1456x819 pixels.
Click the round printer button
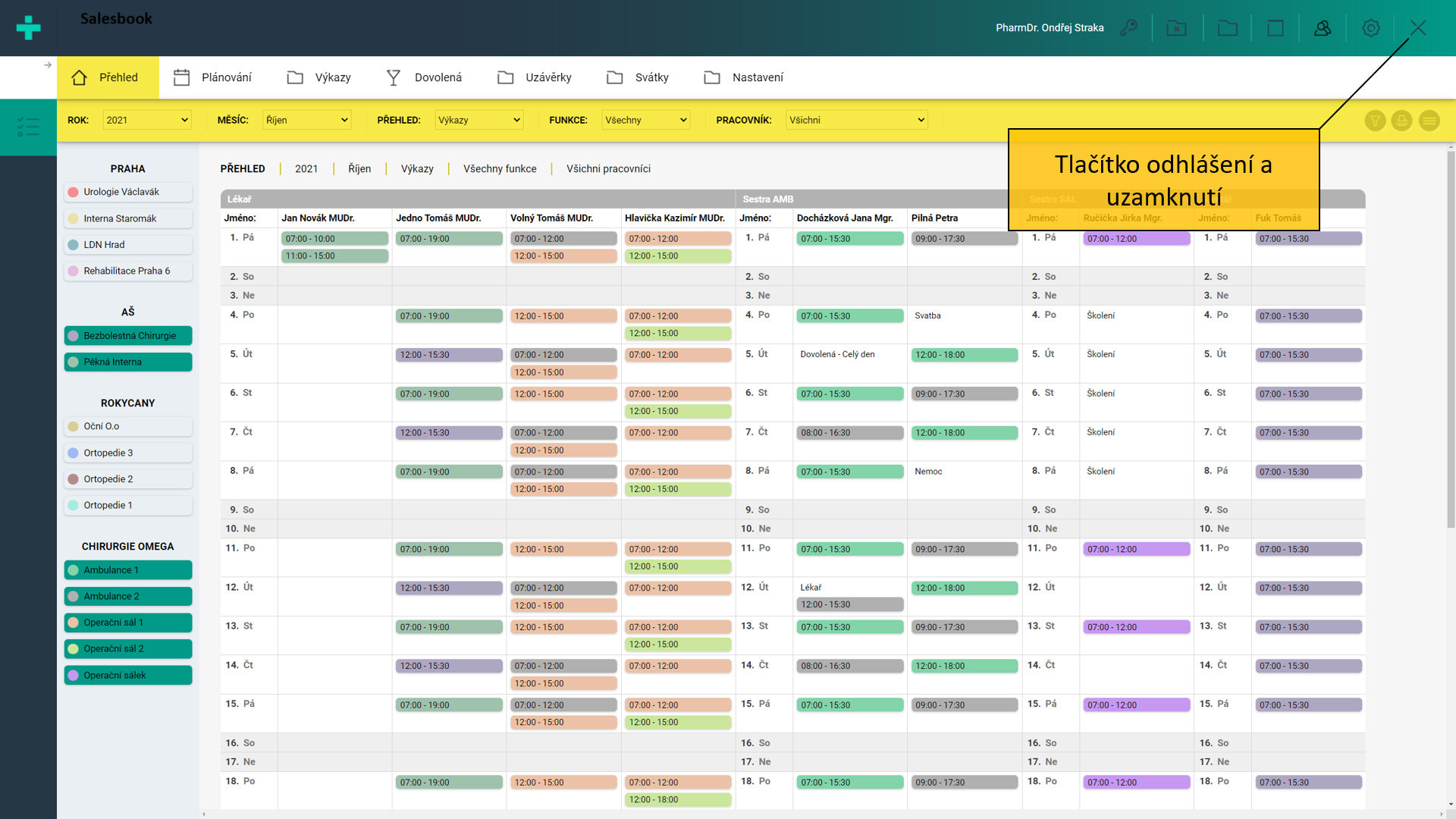(1401, 121)
